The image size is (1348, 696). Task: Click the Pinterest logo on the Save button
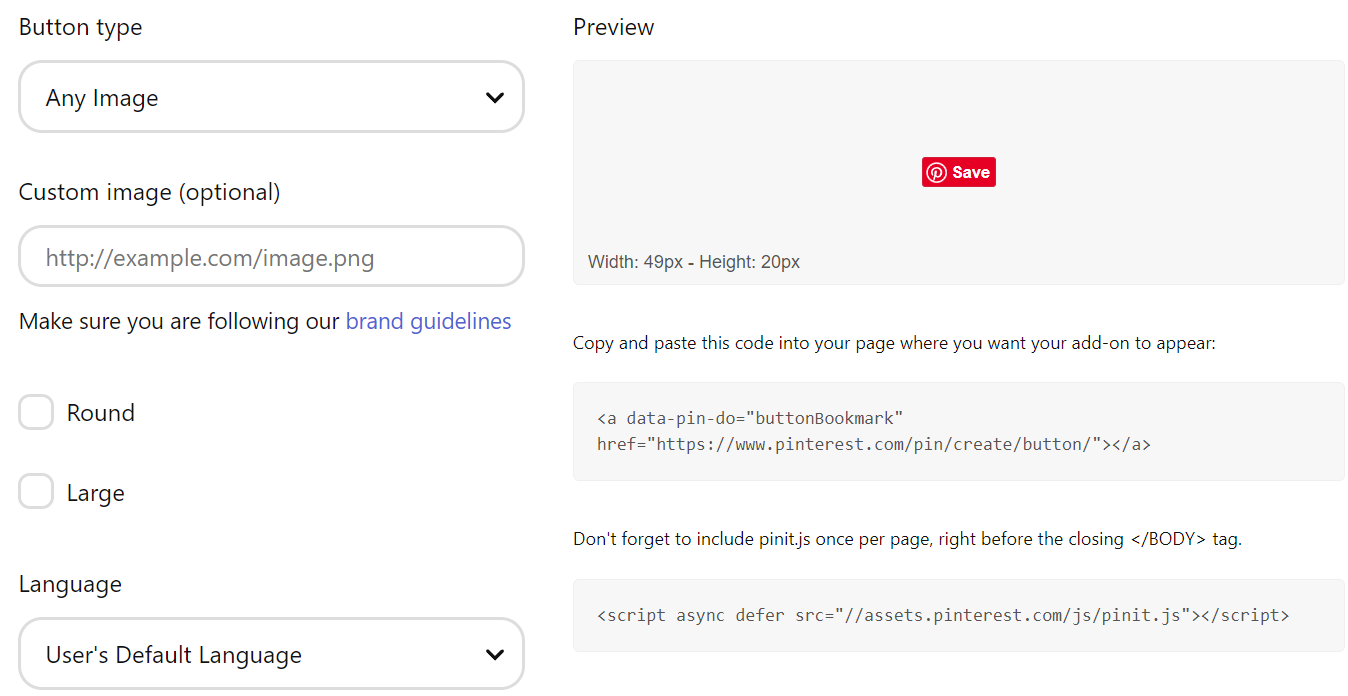936,171
